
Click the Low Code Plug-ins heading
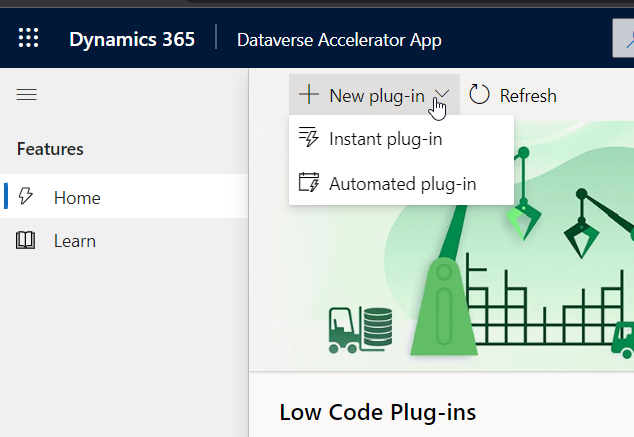pyautogui.click(x=377, y=412)
